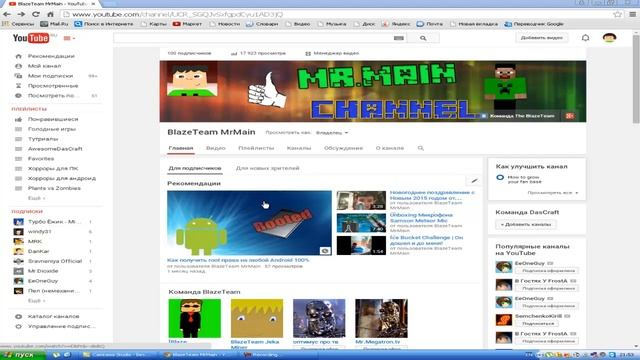Screen dimensions: 640x360
Task: Open the Chrome menu button
Action: pyautogui.click(x=632, y=14)
